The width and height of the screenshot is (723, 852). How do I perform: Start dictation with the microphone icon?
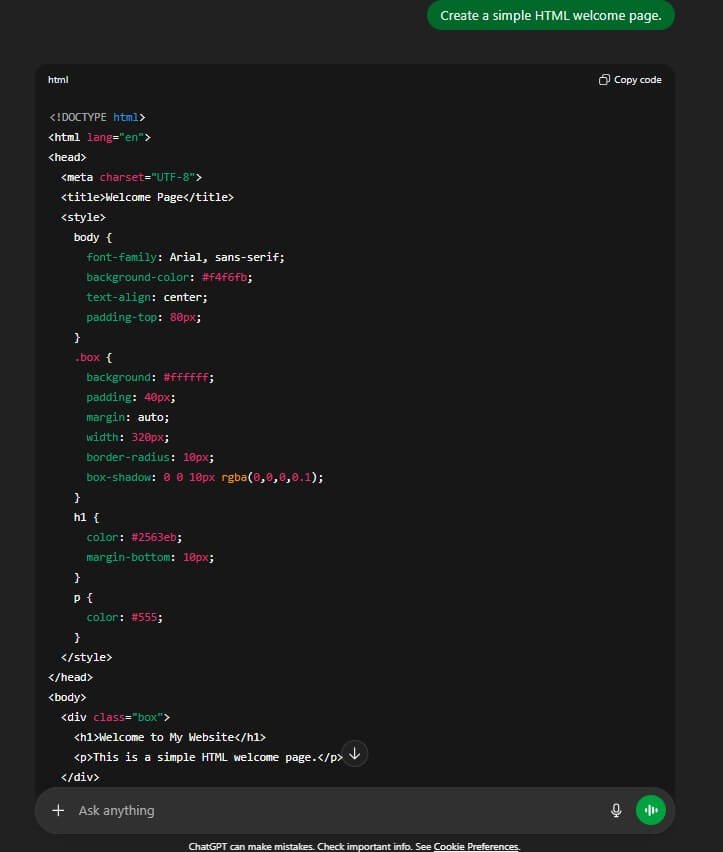click(x=616, y=810)
